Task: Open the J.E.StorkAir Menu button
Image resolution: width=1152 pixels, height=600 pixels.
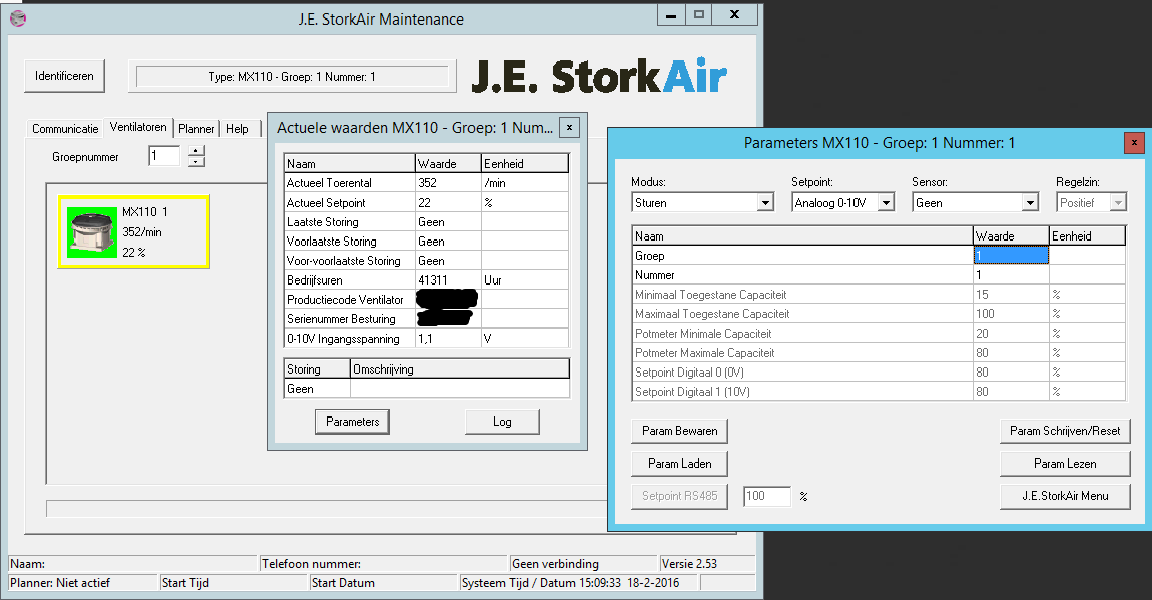Action: (1065, 496)
